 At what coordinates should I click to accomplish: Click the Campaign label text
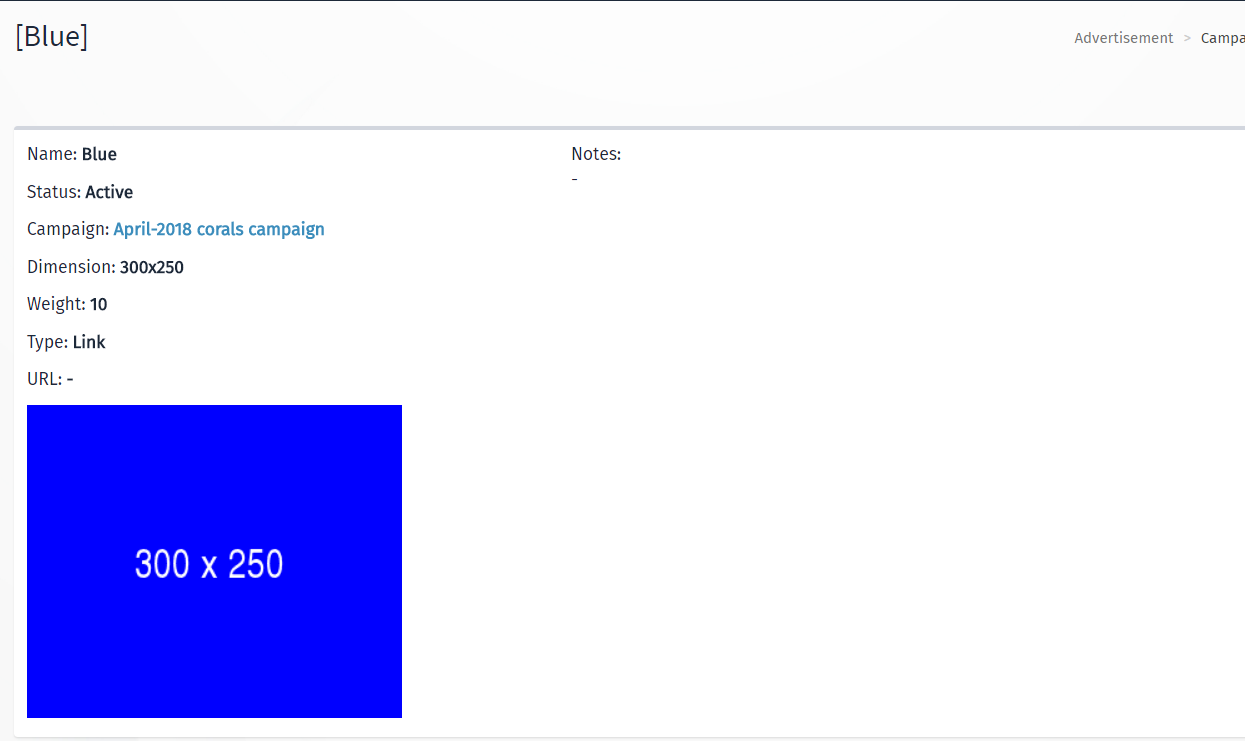tap(68, 229)
